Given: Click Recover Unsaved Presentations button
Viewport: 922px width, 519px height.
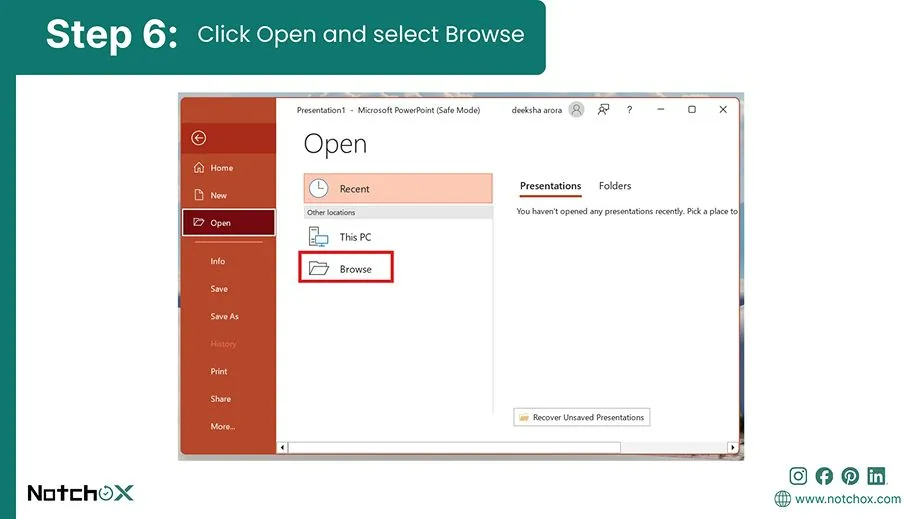Looking at the screenshot, I should (582, 417).
